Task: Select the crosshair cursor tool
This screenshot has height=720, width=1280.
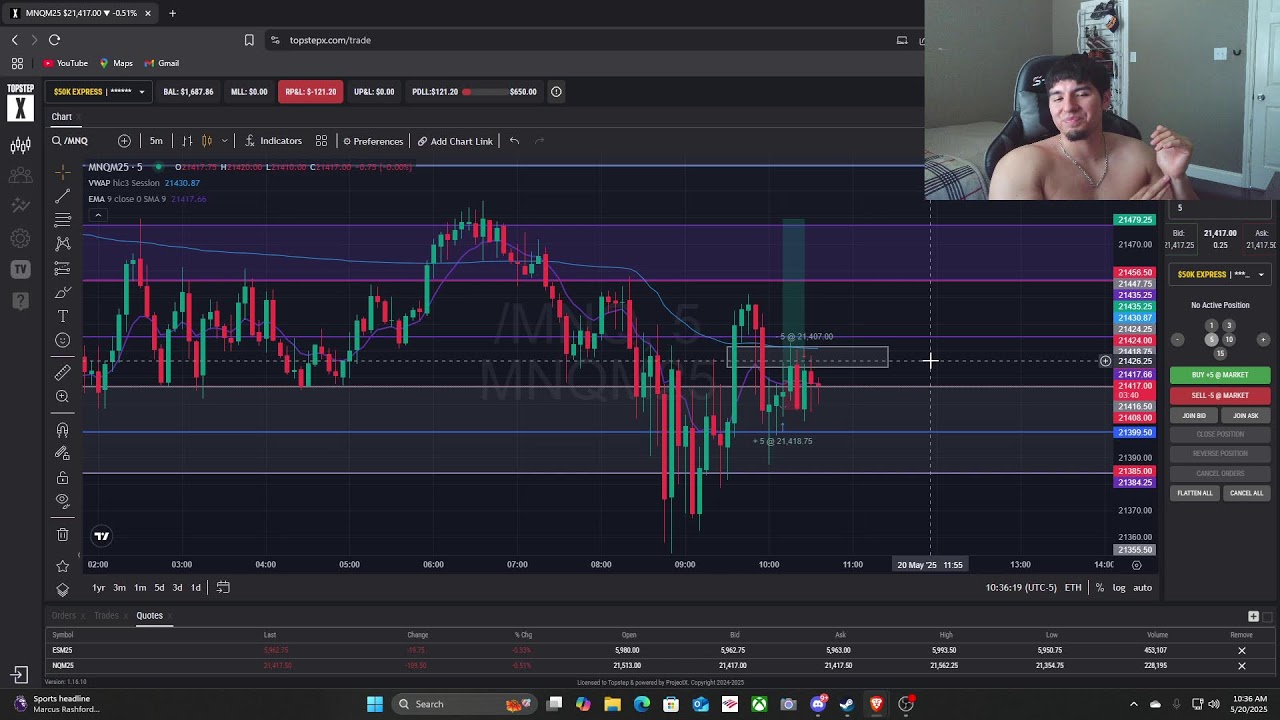Action: click(x=62, y=172)
